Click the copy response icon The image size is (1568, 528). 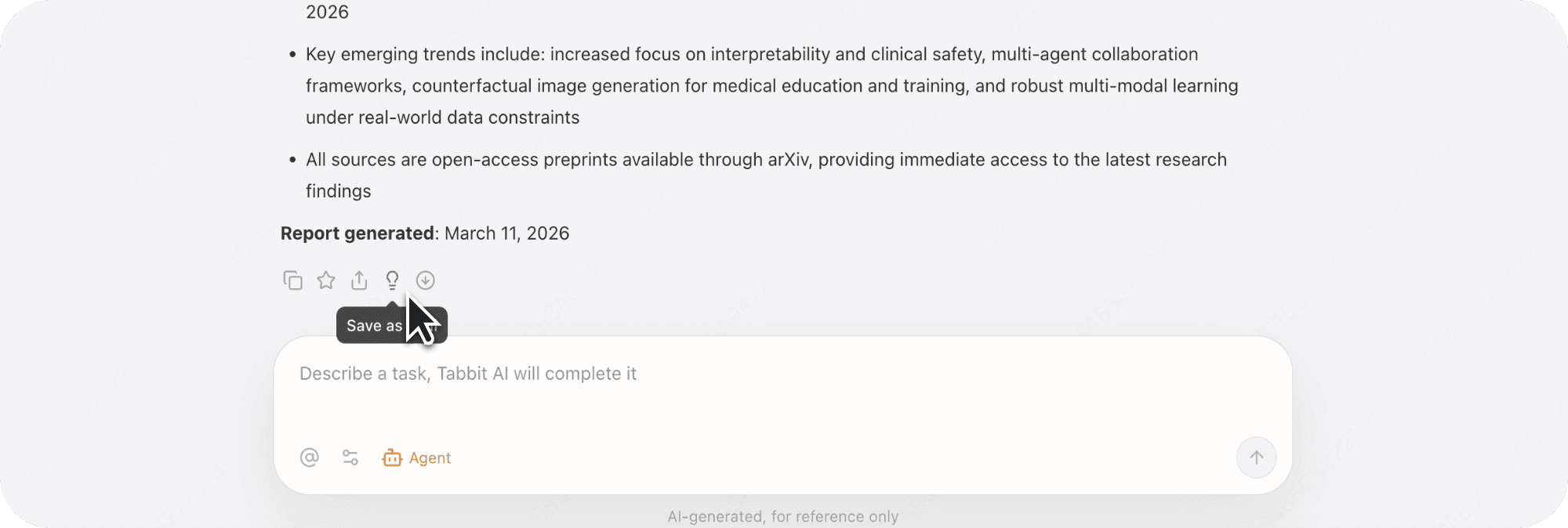coord(292,280)
